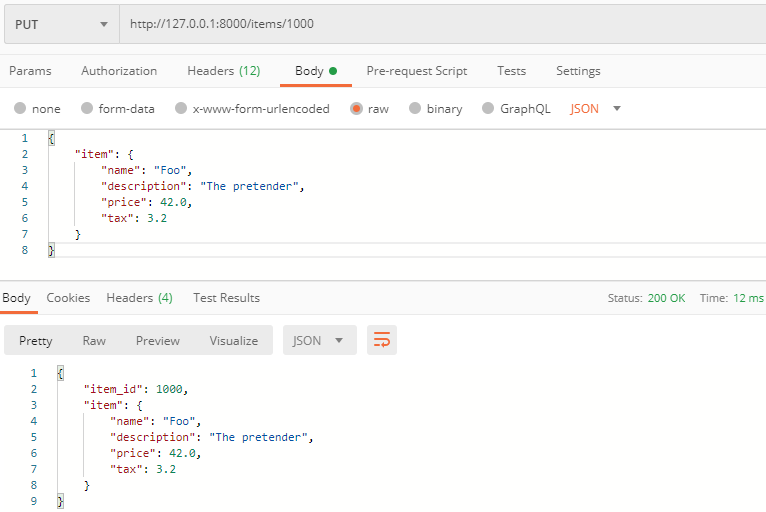766x512 pixels.
Task: Select the binary body option
Action: 415,109
